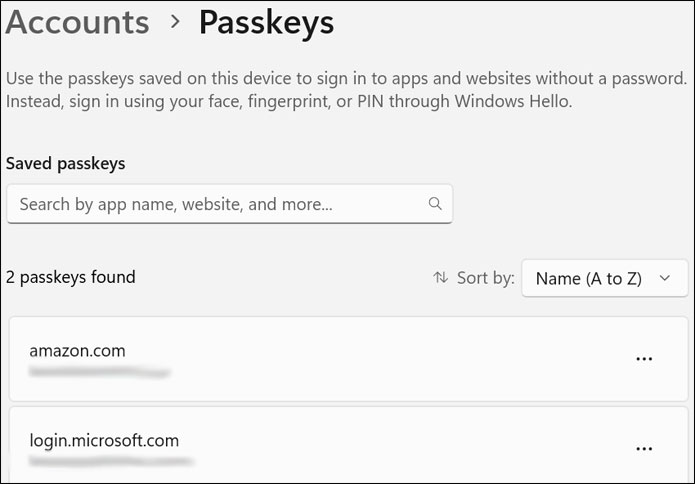Image resolution: width=695 pixels, height=484 pixels.
Task: Open the Name (A to Z) sort dropdown
Action: point(590,279)
